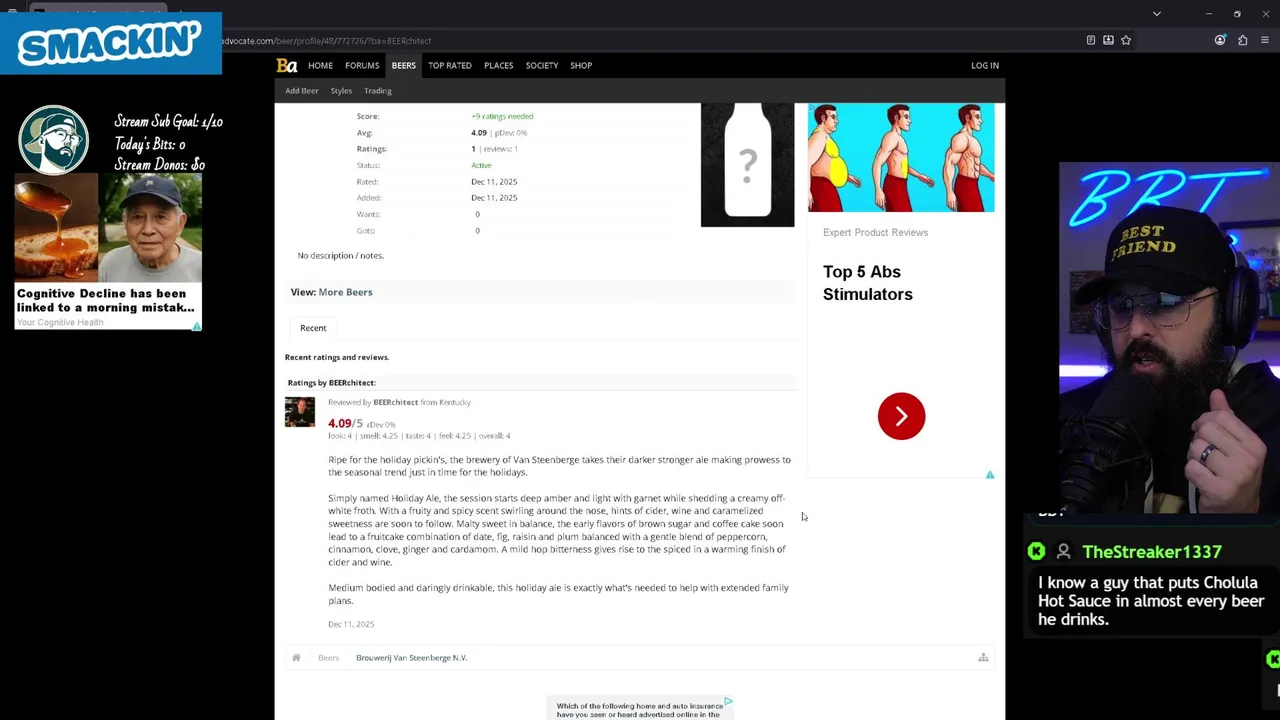
Task: Click the bearded man stream avatar logo
Action: [x=54, y=140]
